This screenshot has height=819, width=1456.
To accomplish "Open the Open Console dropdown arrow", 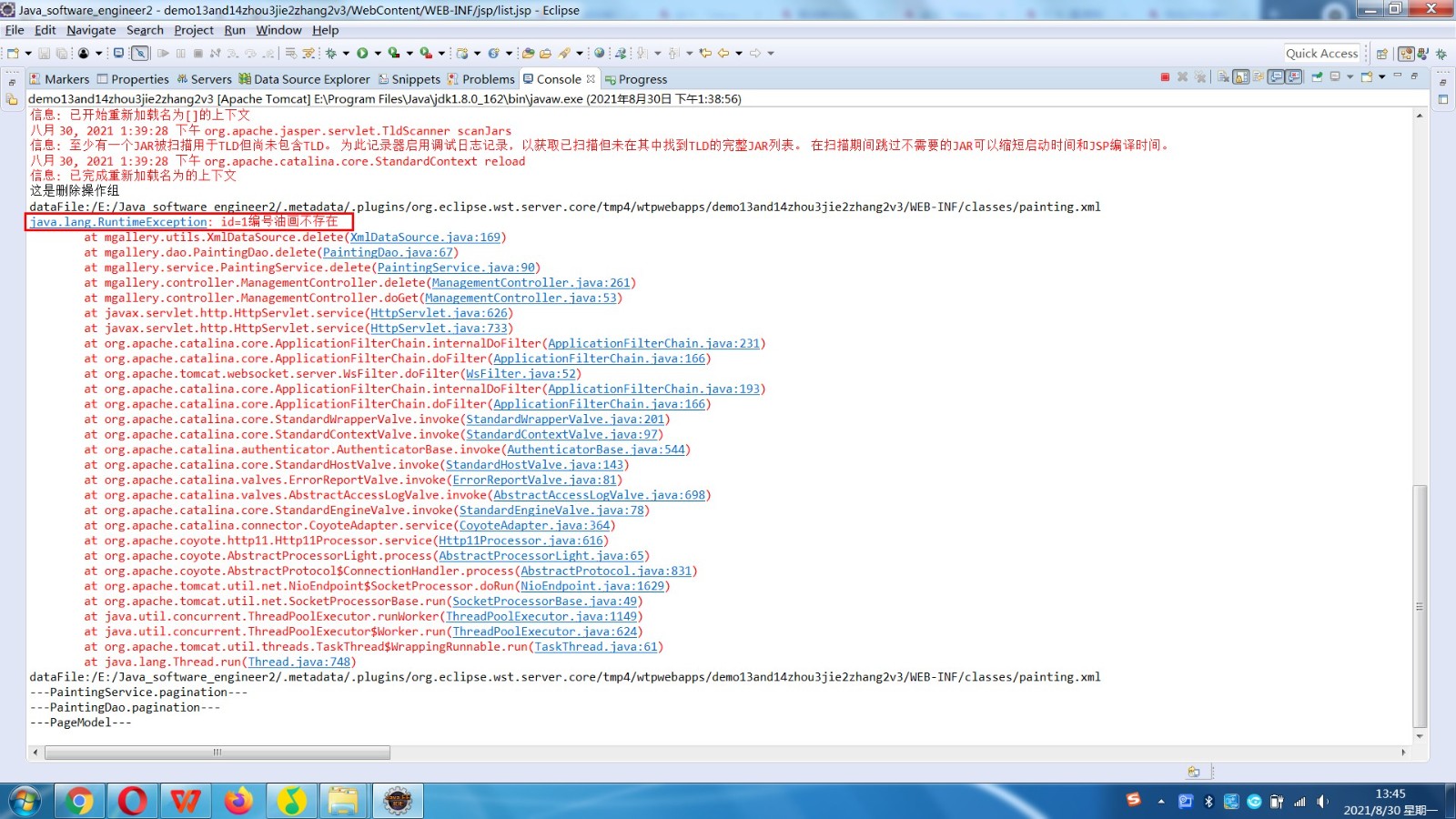I will (x=1381, y=77).
